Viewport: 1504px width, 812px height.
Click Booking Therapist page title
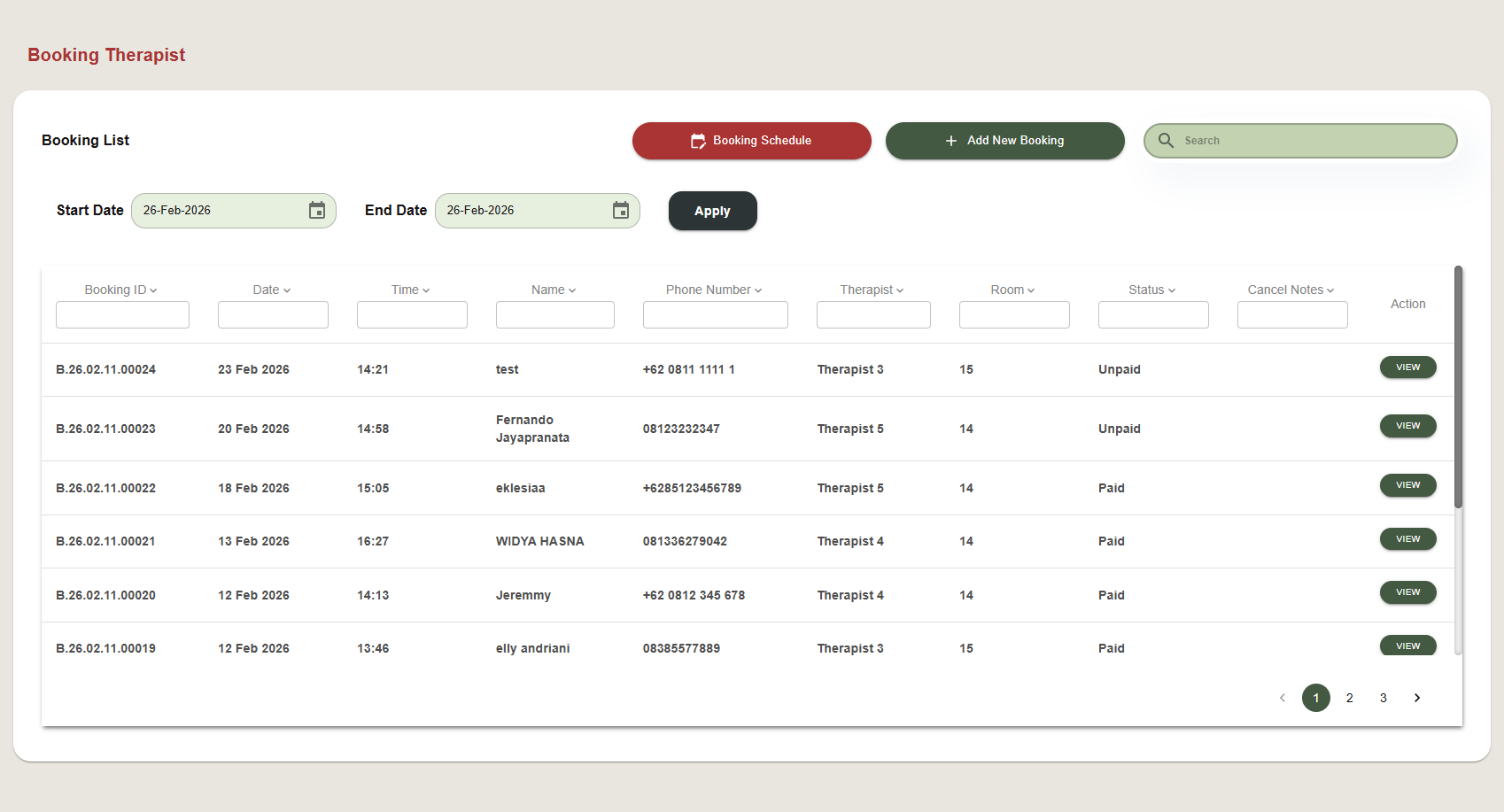coord(106,55)
